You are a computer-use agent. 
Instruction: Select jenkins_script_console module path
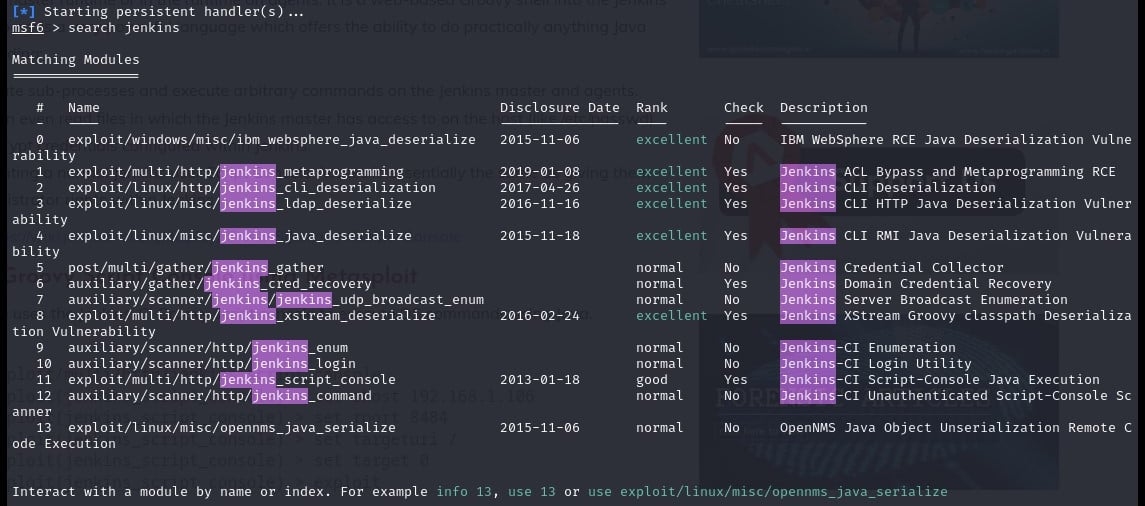231,380
